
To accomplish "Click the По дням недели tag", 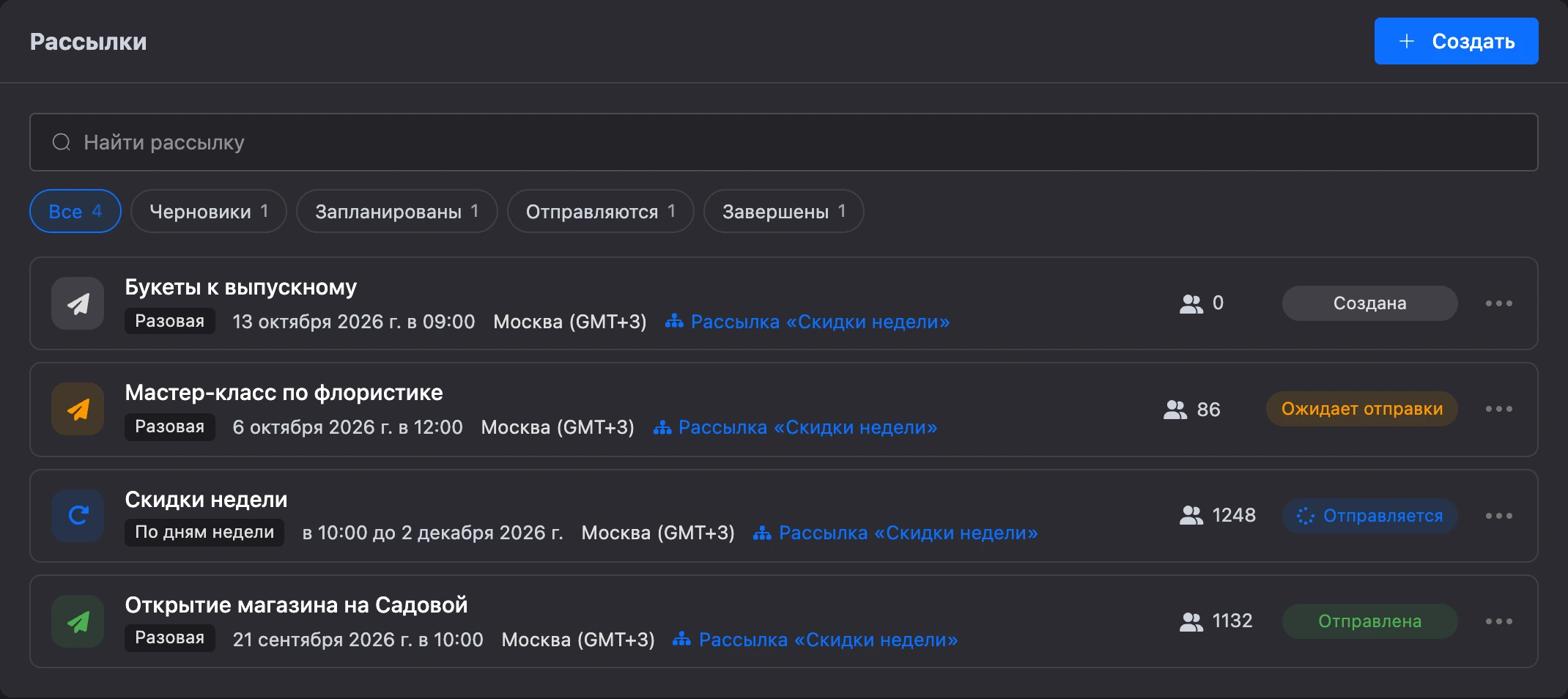I will pos(204,532).
